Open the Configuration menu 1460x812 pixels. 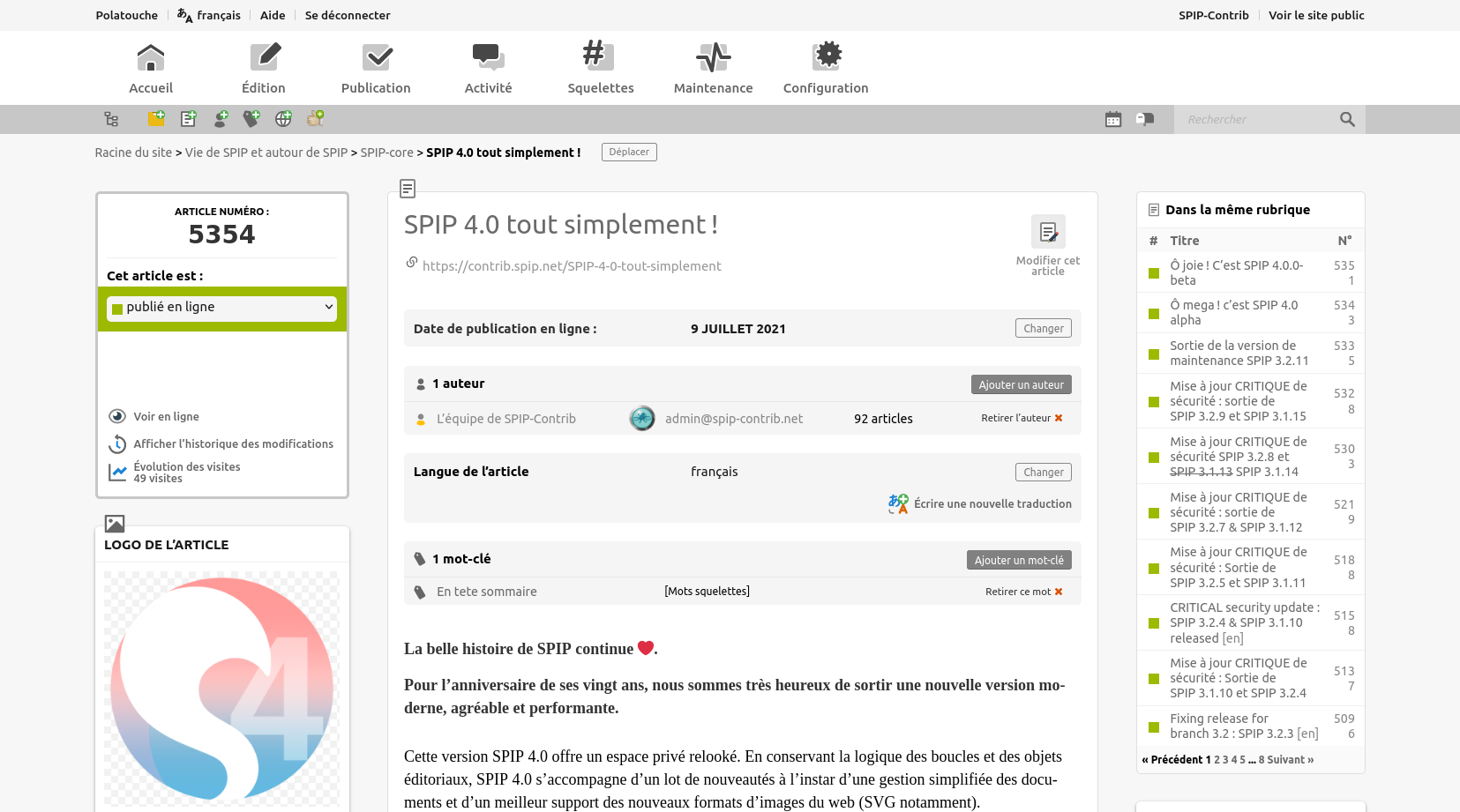[826, 68]
